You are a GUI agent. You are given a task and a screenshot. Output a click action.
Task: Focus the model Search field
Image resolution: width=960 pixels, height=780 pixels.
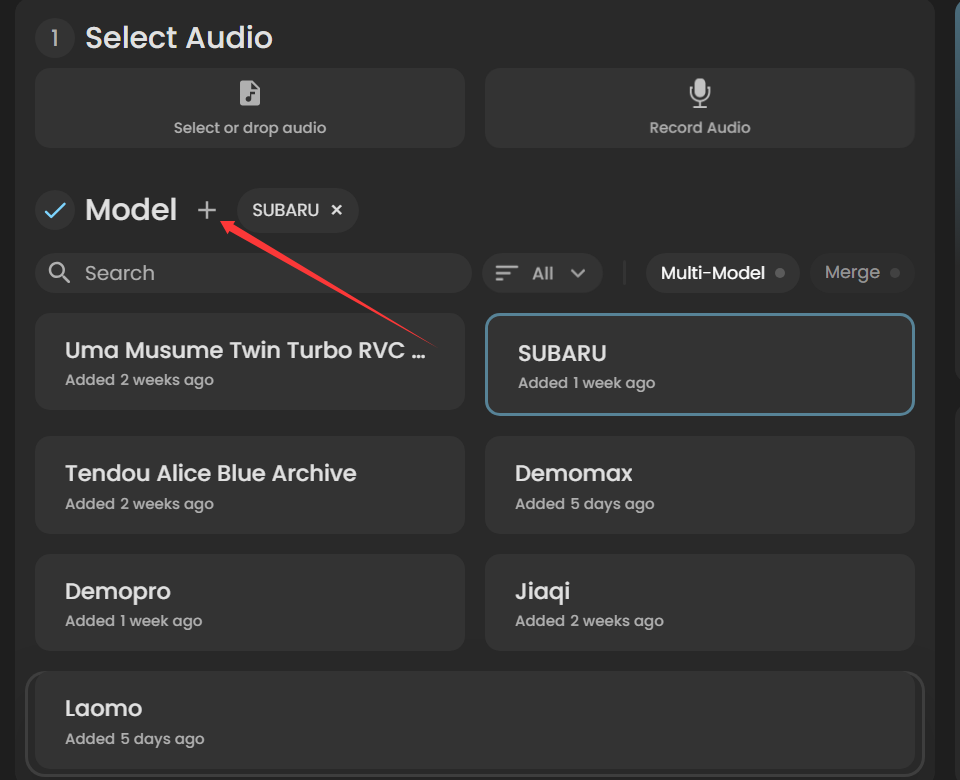tap(253, 273)
